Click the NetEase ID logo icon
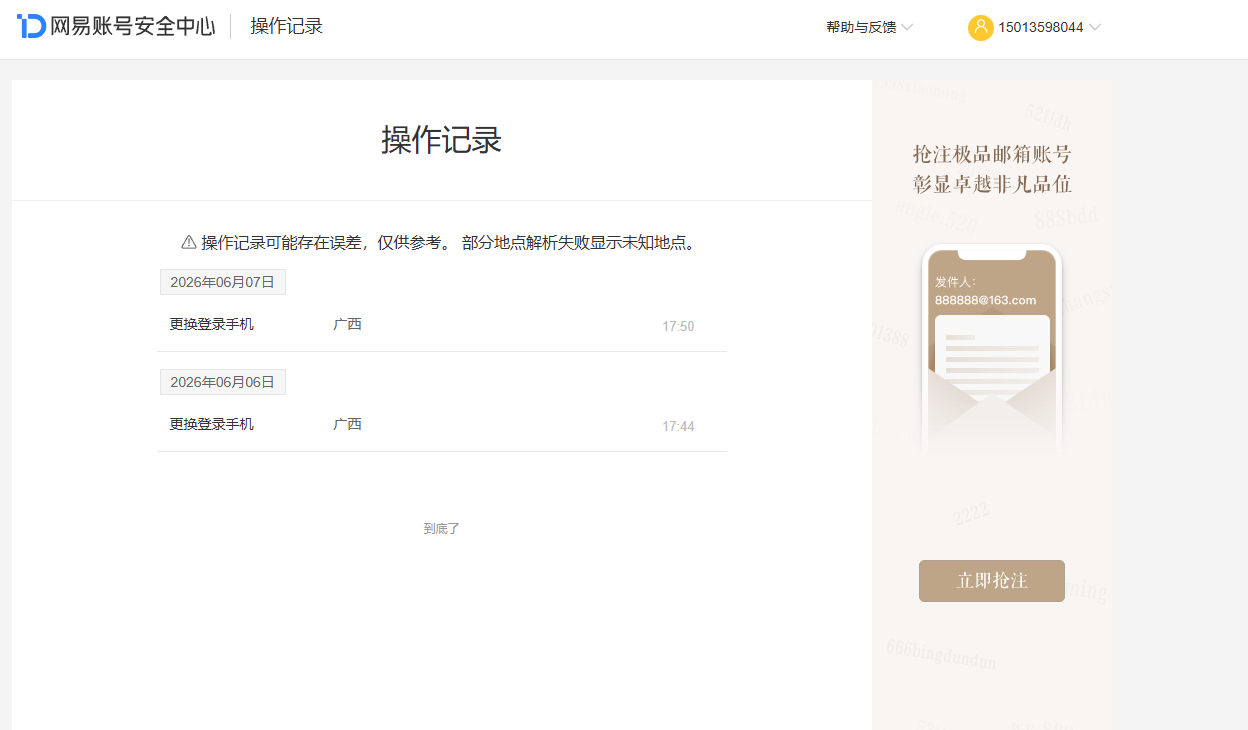1248x730 pixels. 31,26
